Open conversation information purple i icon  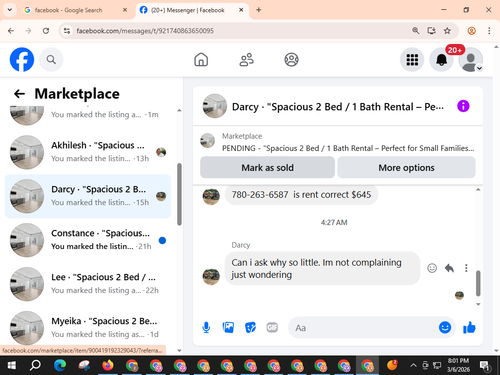pos(463,106)
